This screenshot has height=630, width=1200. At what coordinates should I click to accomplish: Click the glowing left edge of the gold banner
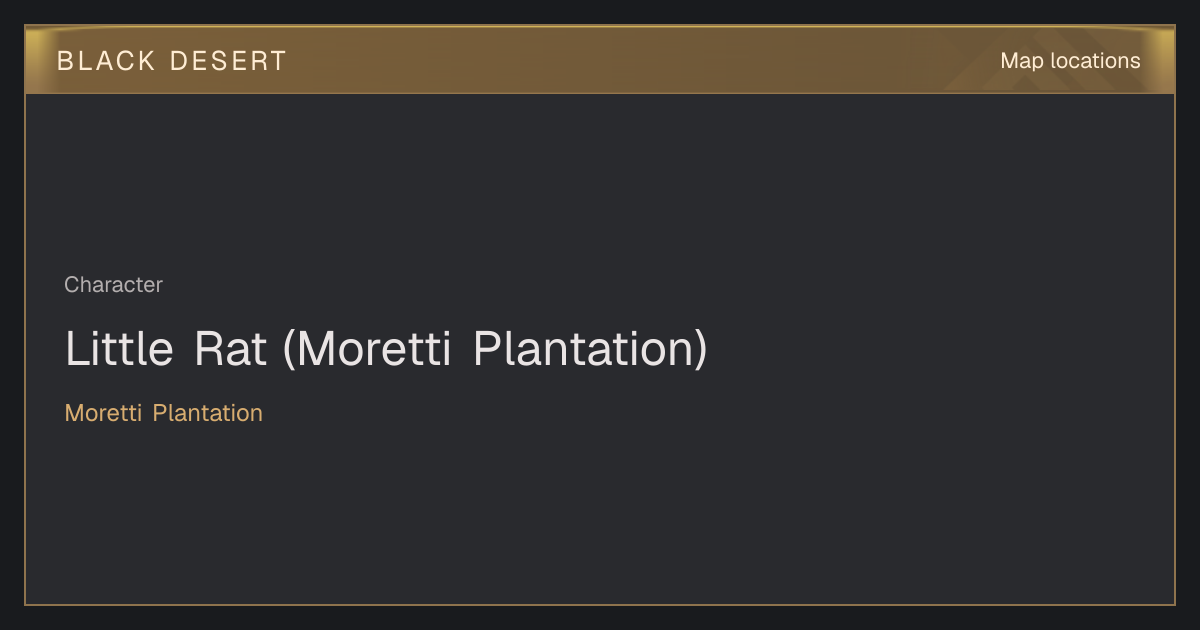point(33,60)
